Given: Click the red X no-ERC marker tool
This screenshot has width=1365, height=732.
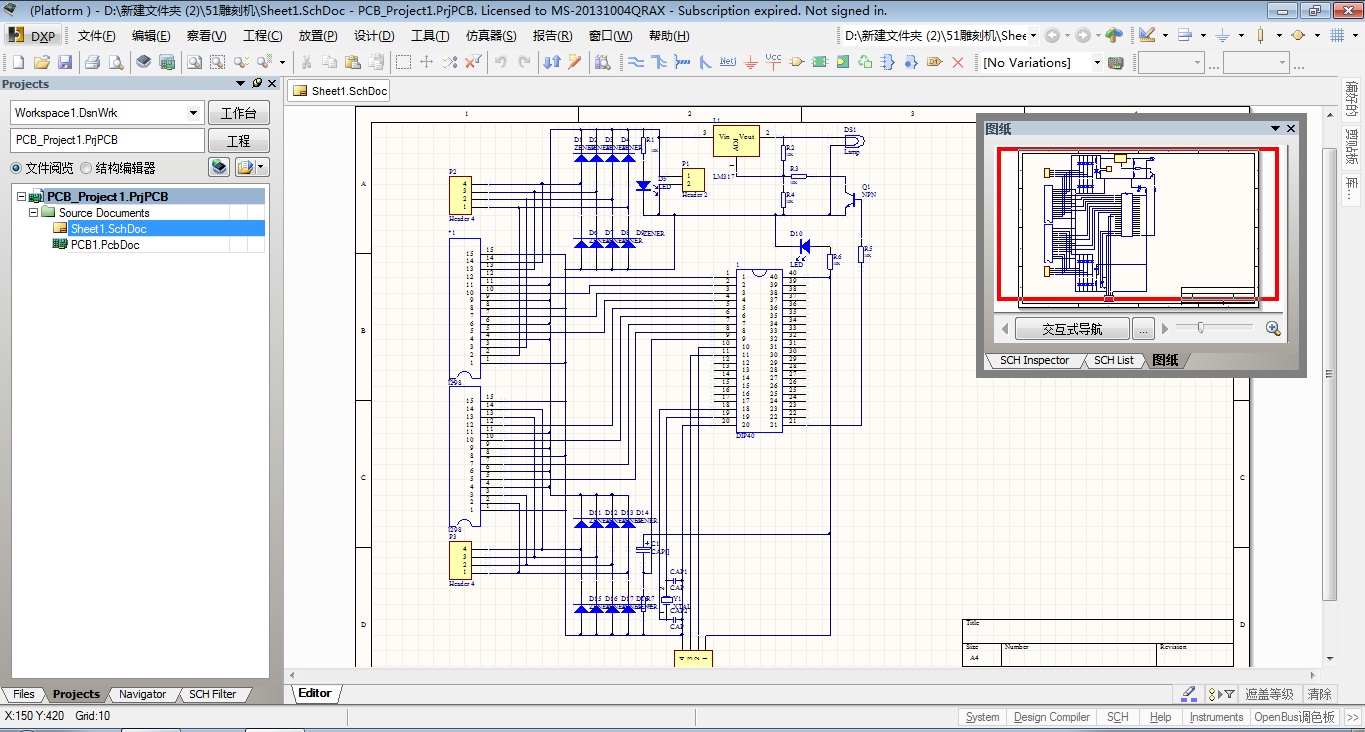Looking at the screenshot, I should (958, 62).
